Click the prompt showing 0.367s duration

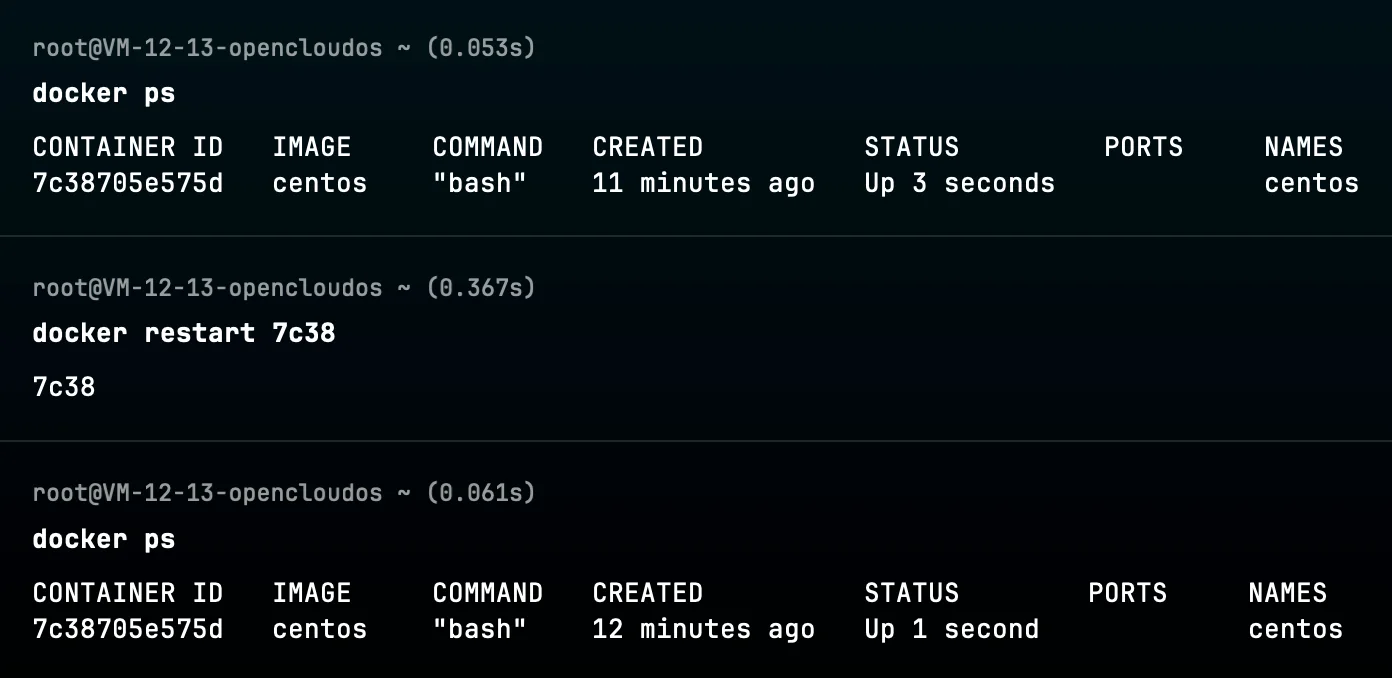(284, 288)
